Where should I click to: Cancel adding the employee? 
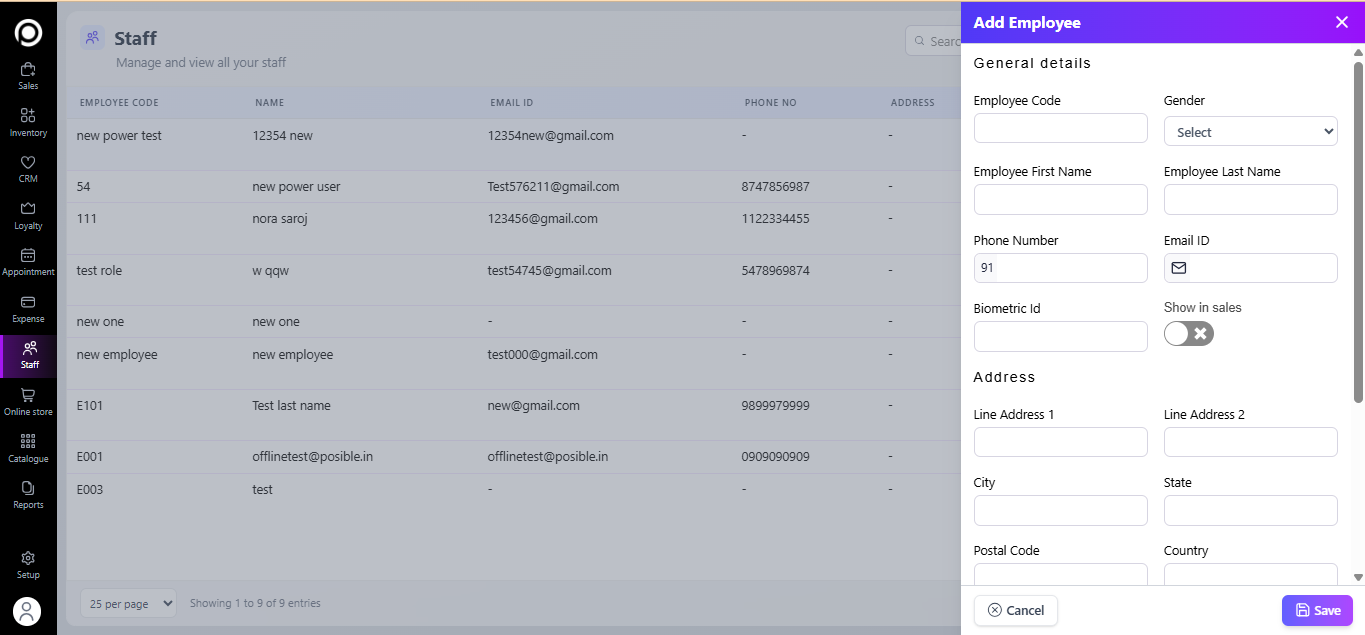pos(1015,610)
